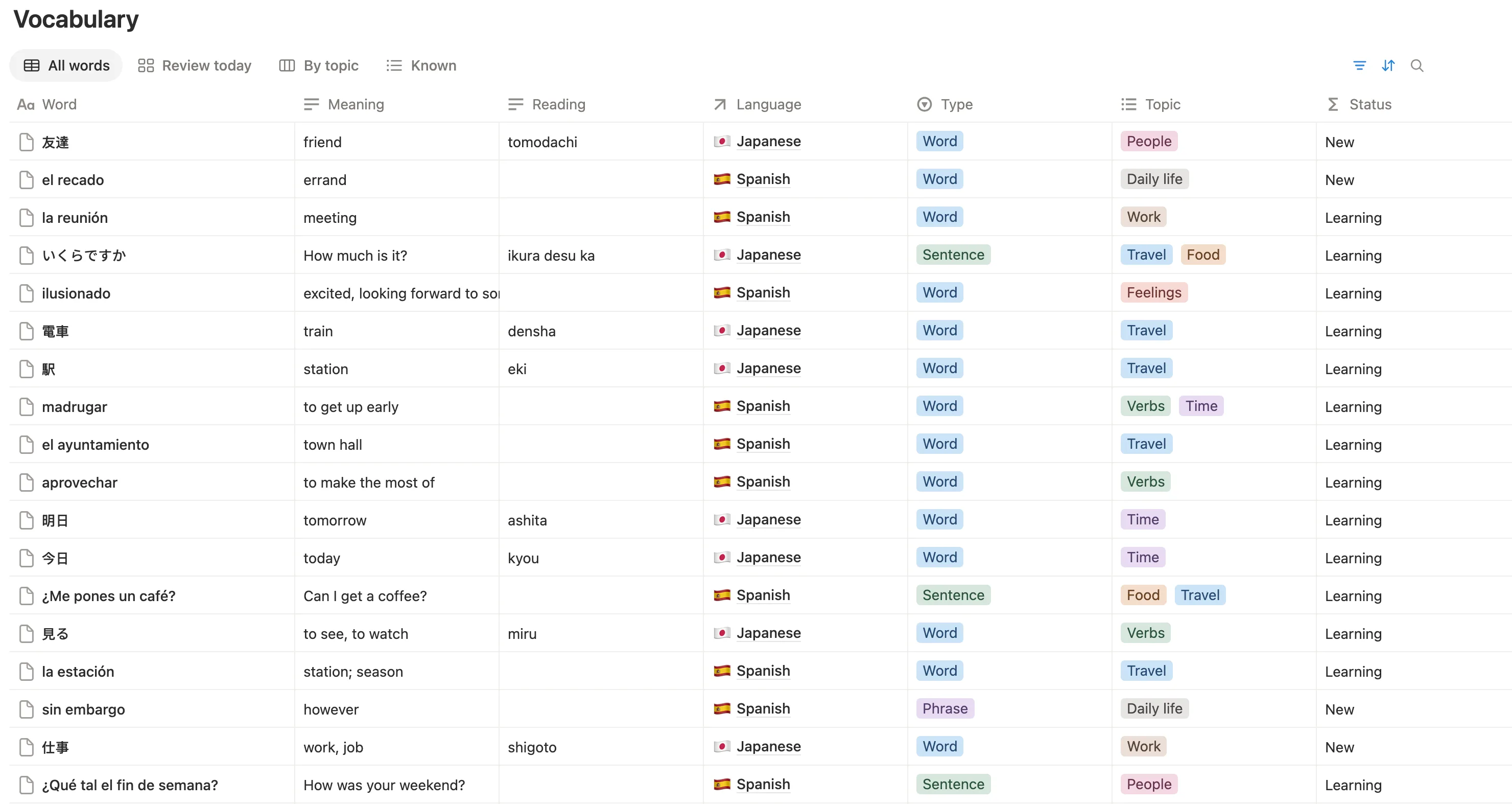Open the sort options icon
Image resolution: width=1512 pixels, height=804 pixels.
click(1388, 65)
